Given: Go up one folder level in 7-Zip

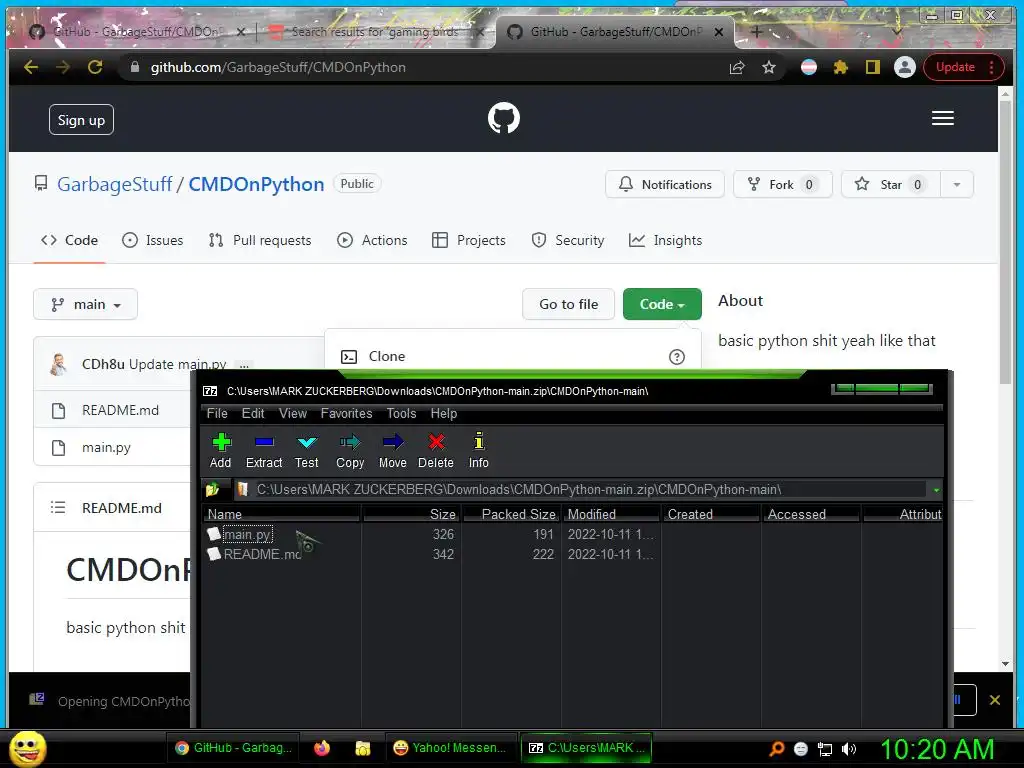Looking at the screenshot, I should pos(212,489).
